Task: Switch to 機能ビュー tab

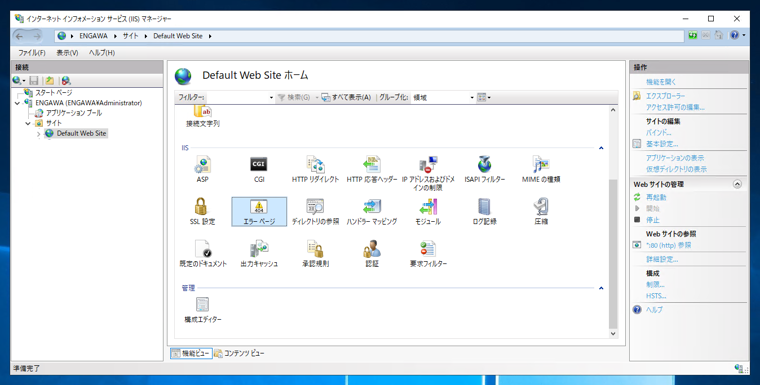Action: [x=191, y=353]
